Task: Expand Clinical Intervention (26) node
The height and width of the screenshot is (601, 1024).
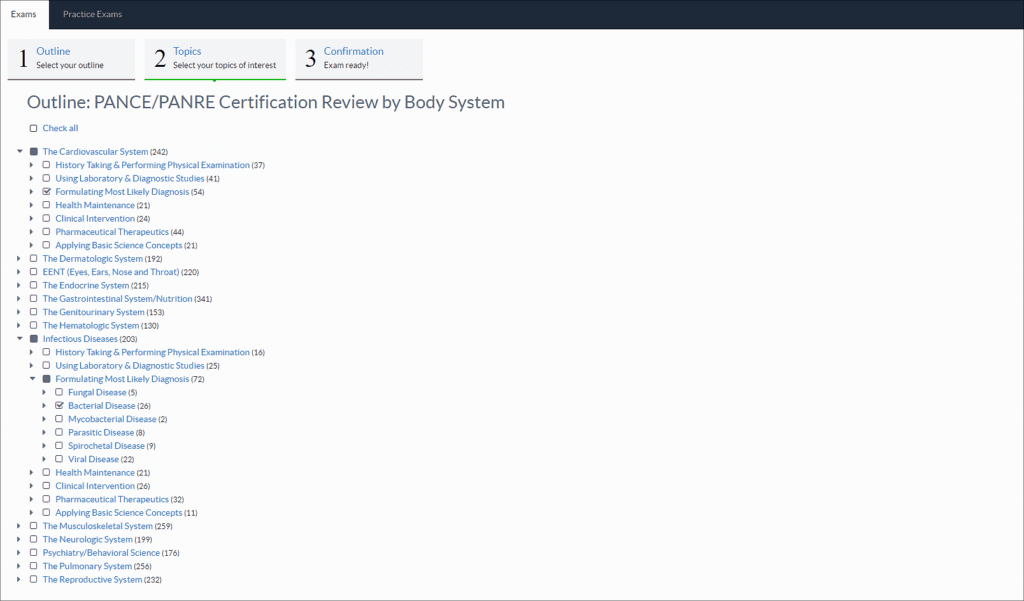Action: click(x=31, y=486)
